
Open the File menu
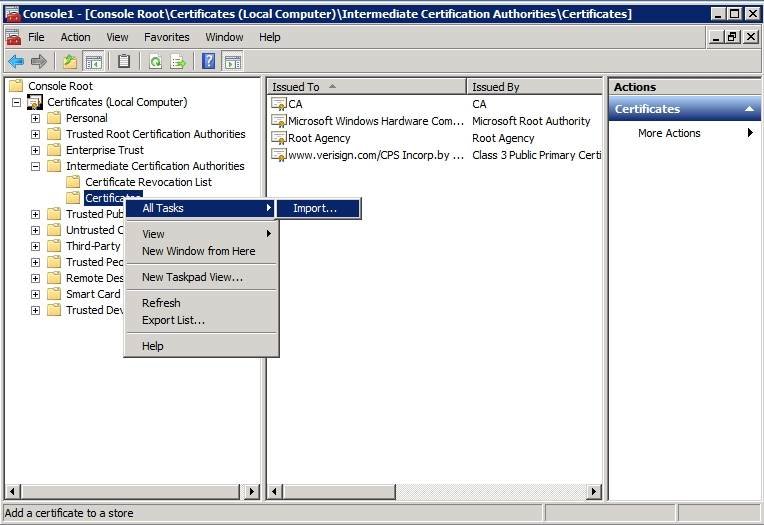tap(36, 37)
